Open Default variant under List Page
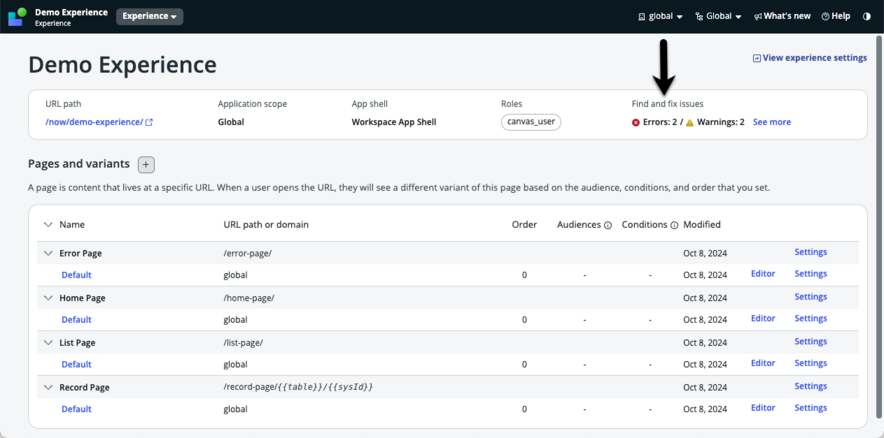Screen dimensions: 884x438 [76, 364]
